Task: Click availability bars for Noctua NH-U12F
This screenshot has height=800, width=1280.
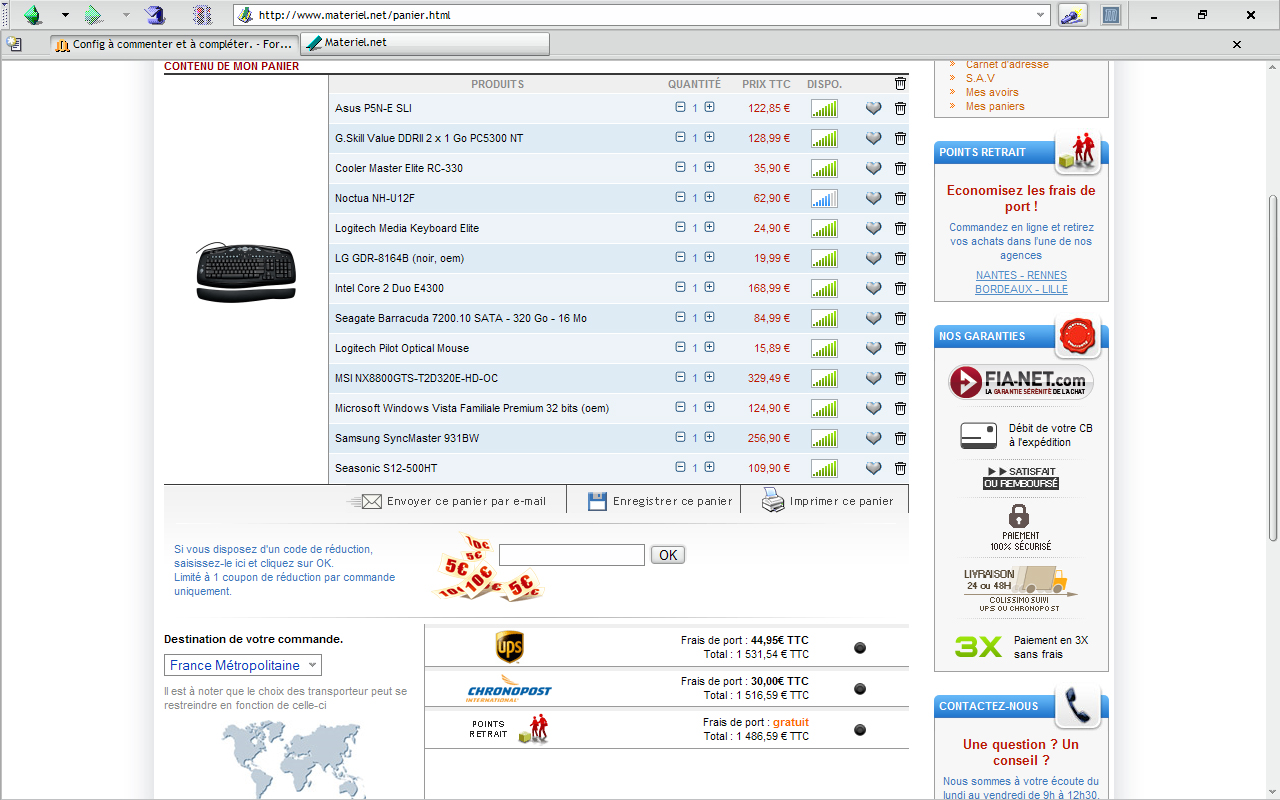Action: point(824,198)
